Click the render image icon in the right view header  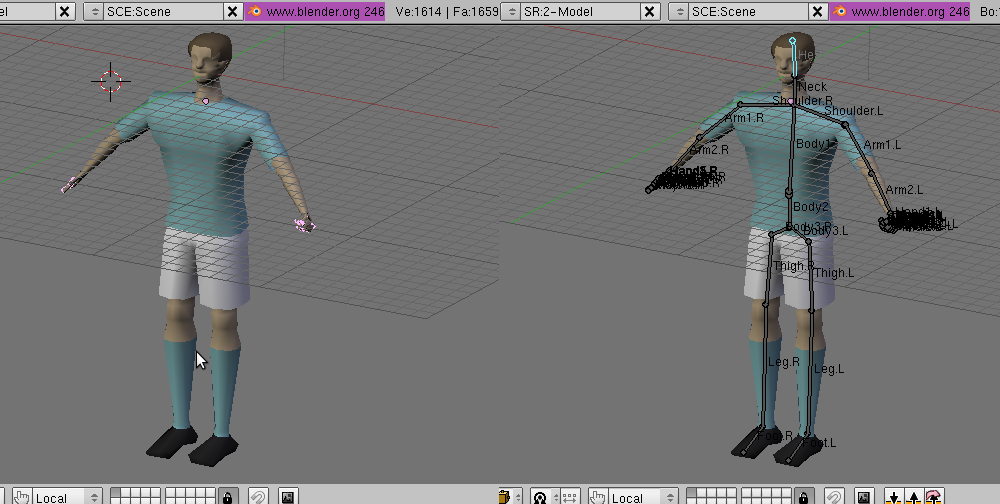(864, 496)
